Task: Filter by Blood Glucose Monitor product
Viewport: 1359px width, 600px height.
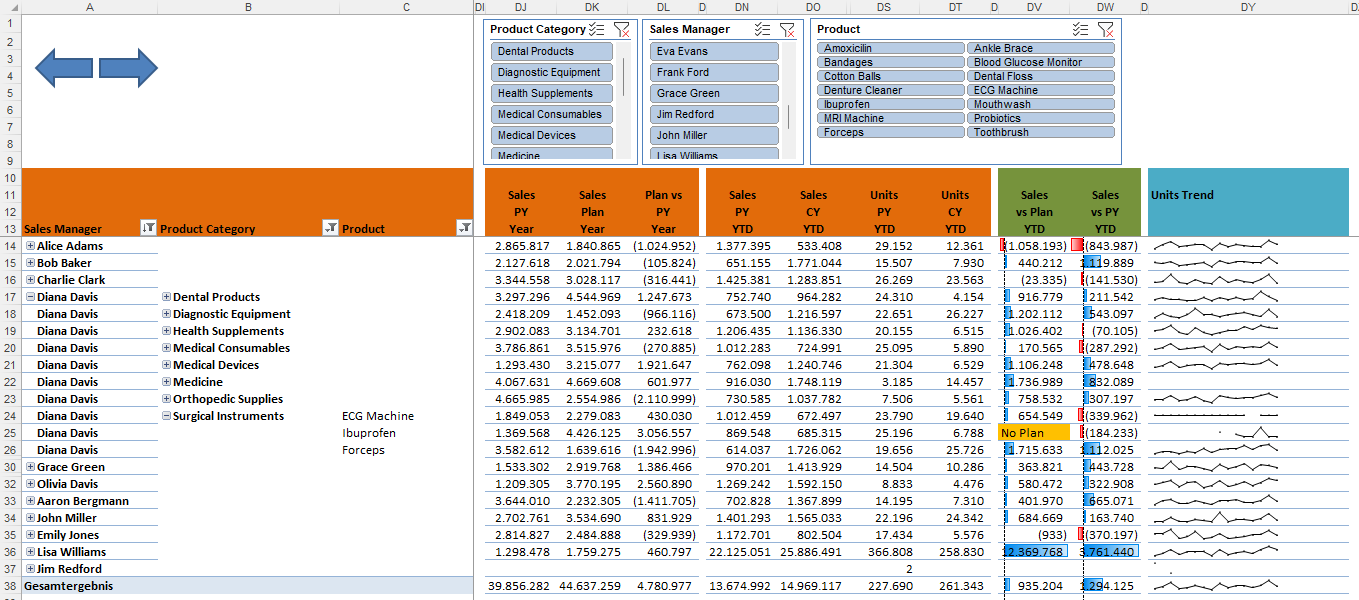Action: (1040, 62)
